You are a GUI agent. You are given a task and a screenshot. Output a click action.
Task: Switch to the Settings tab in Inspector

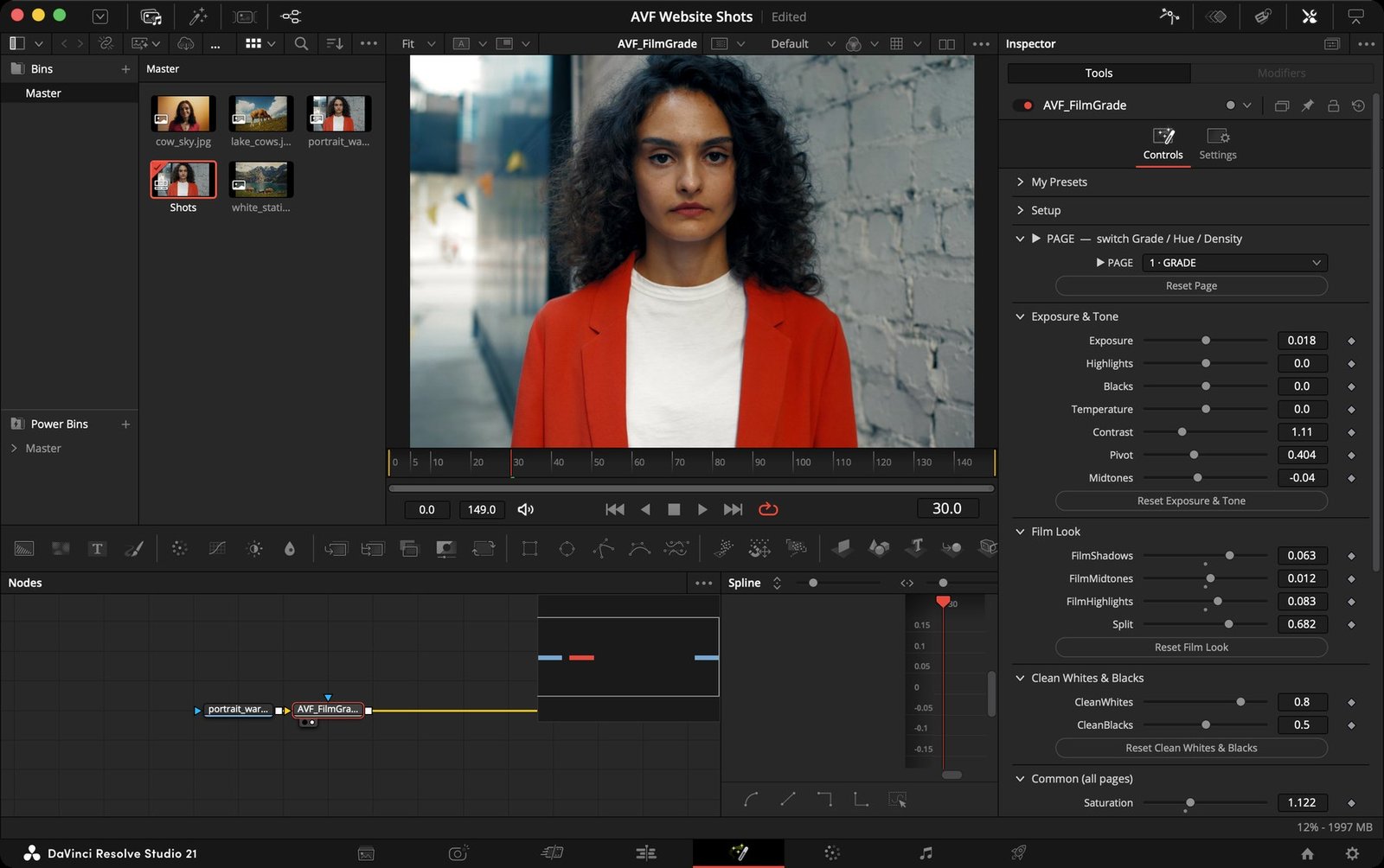(x=1217, y=144)
